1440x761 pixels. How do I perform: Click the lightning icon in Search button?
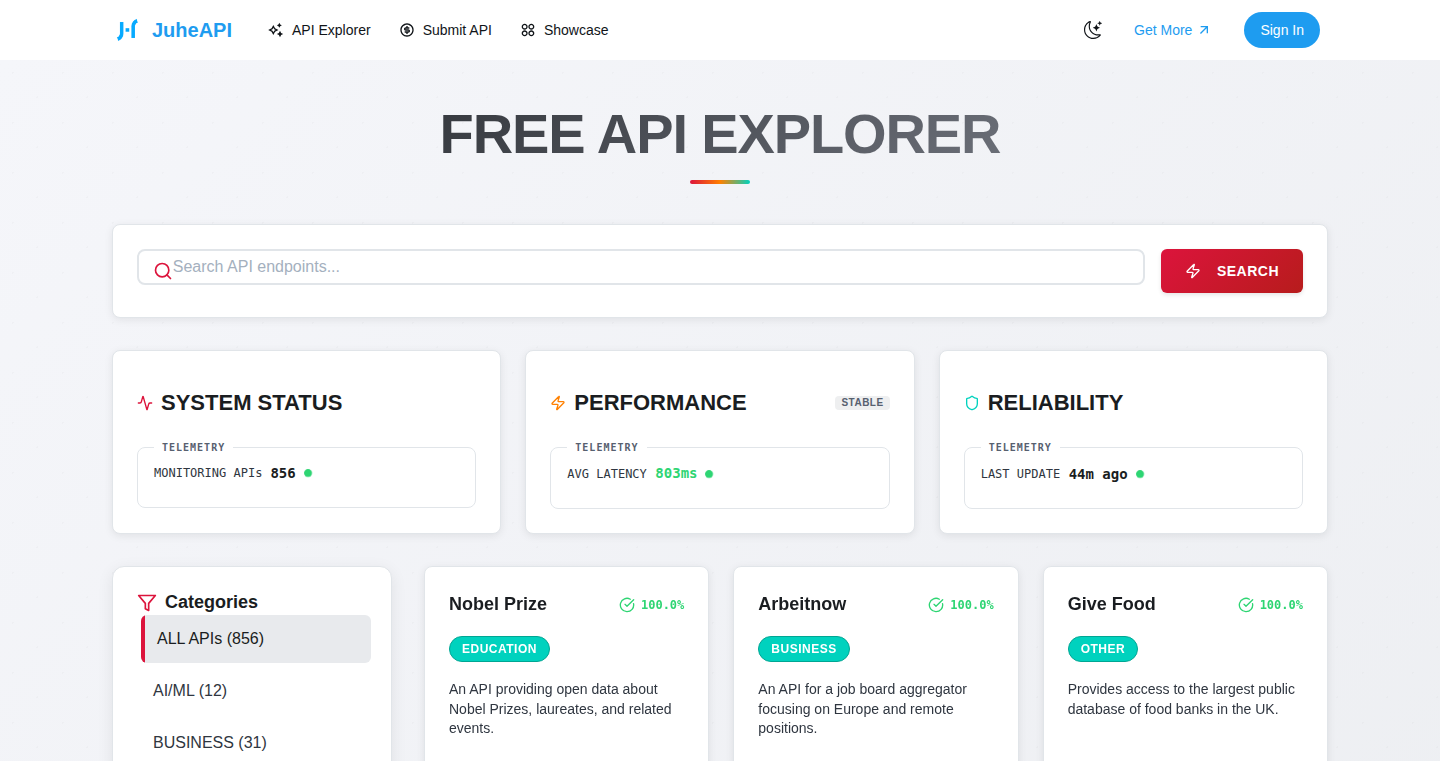(1193, 271)
